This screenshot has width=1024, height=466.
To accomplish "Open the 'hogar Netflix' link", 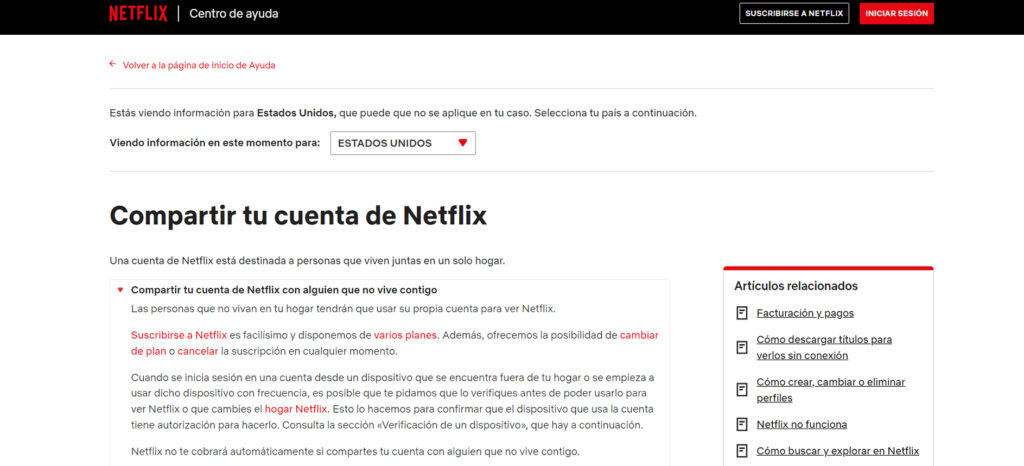I will (x=296, y=409).
